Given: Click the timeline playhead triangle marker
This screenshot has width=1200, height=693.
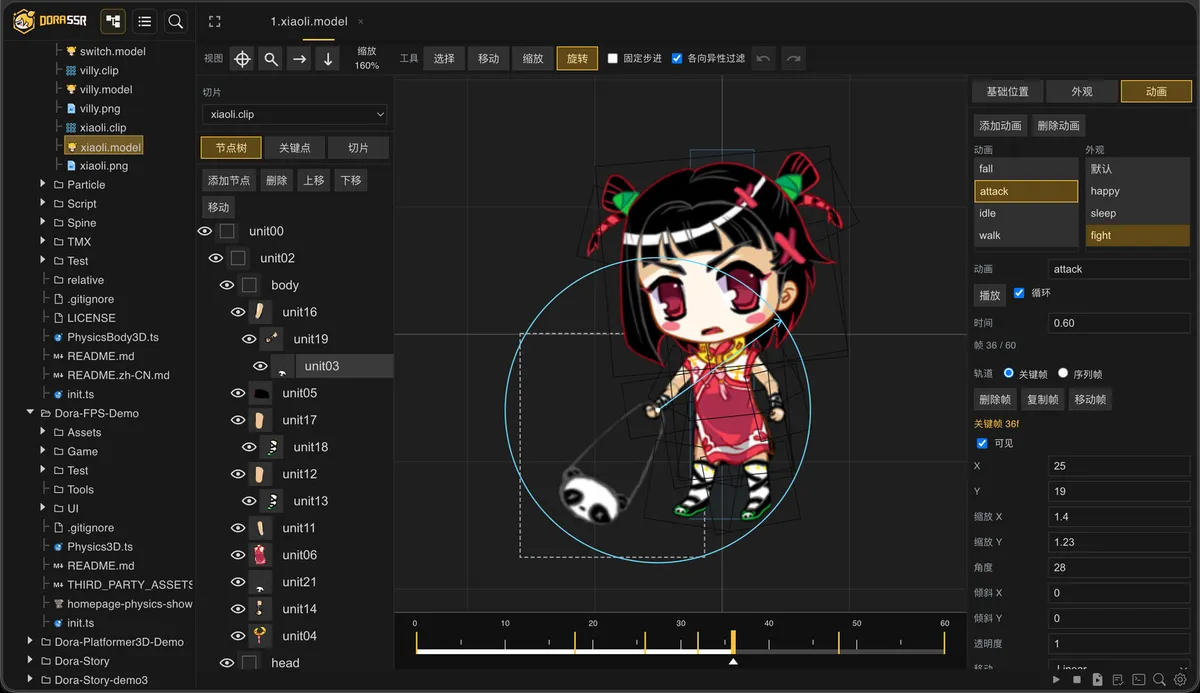Looking at the screenshot, I should point(733,661).
